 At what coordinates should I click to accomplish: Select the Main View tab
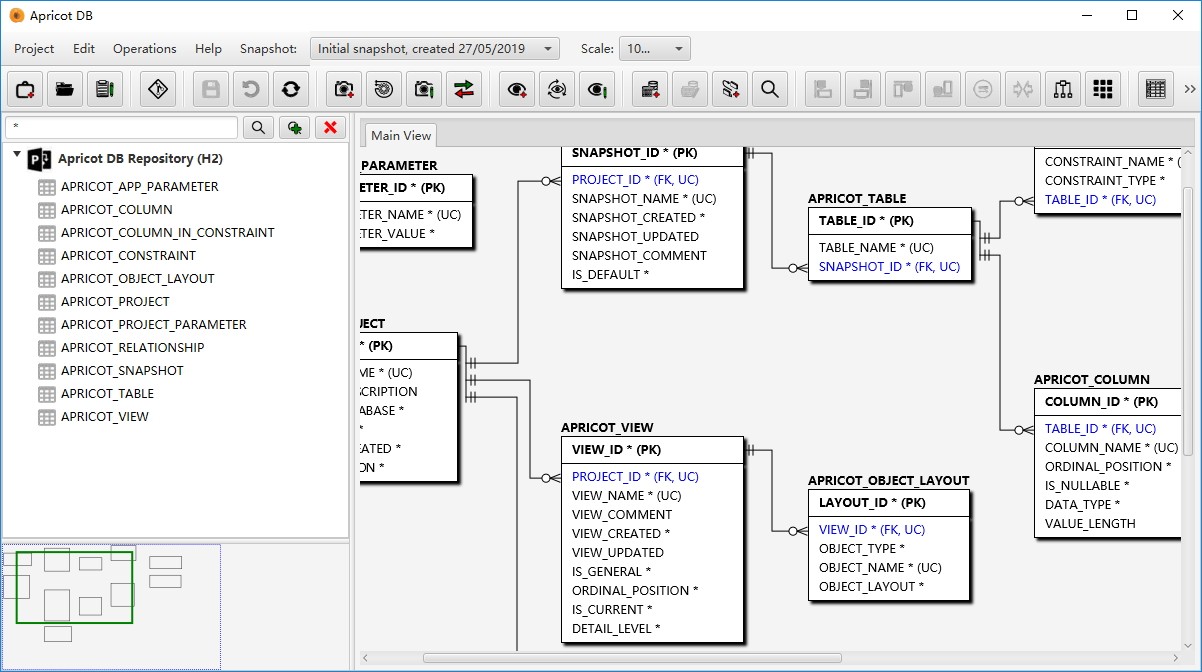(x=401, y=136)
